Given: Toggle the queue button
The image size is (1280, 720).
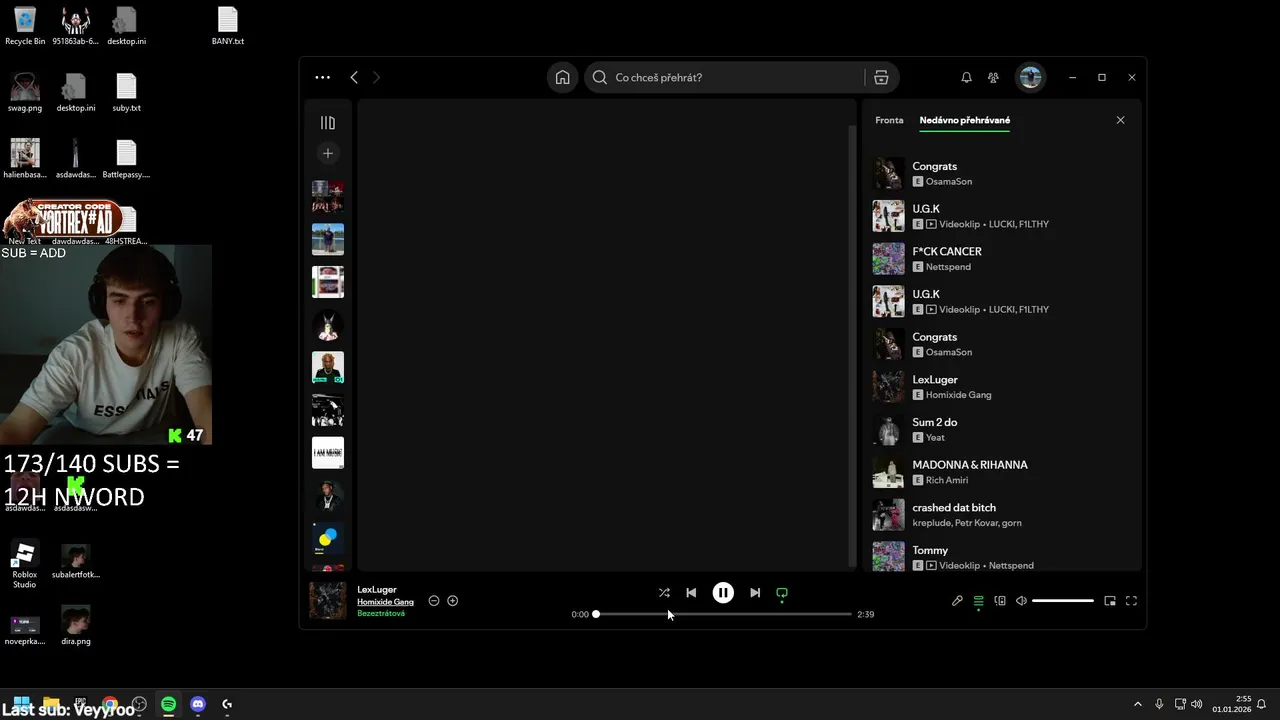Looking at the screenshot, I should point(978,601).
